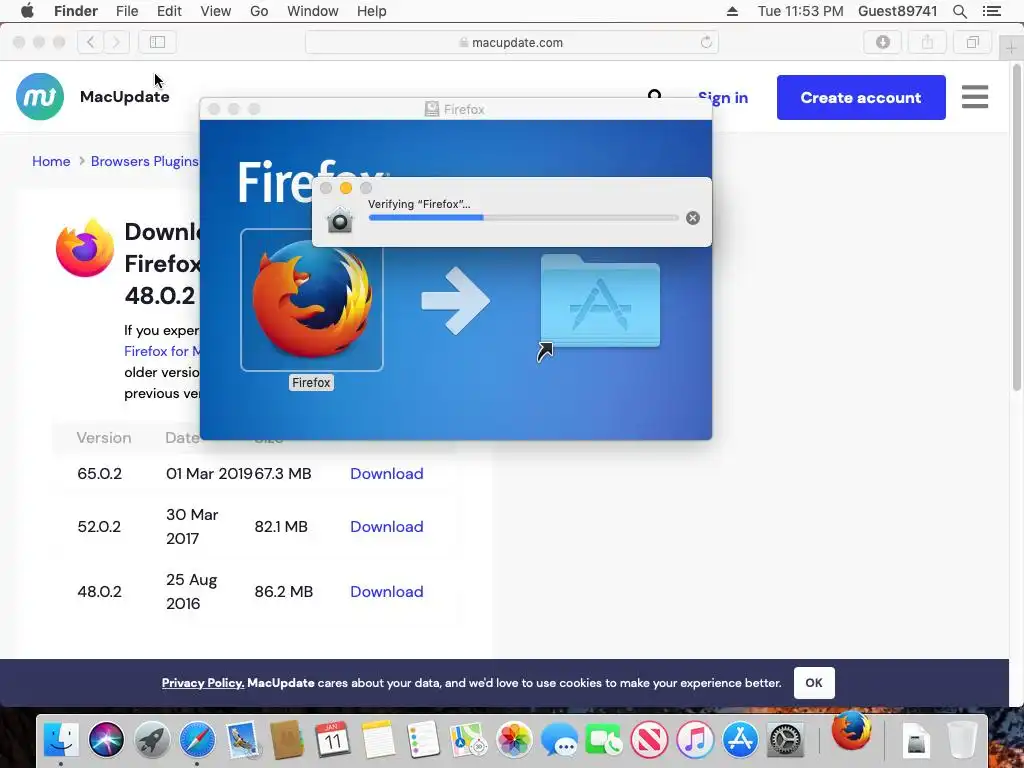The width and height of the screenshot is (1024, 768).
Task: Open News icon in Dock
Action: pos(649,740)
